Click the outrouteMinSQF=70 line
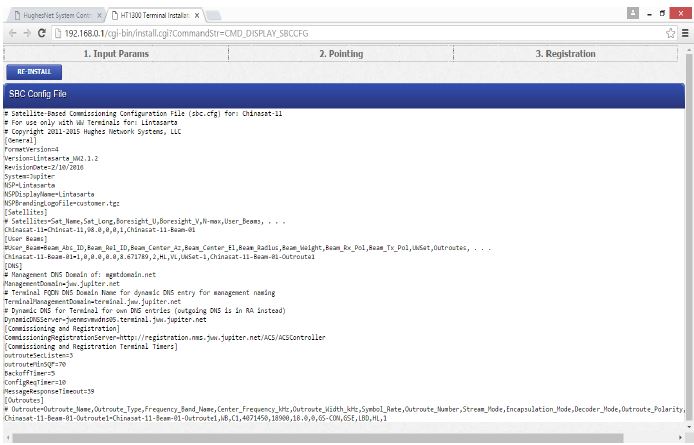 pyautogui.click(x=35, y=364)
